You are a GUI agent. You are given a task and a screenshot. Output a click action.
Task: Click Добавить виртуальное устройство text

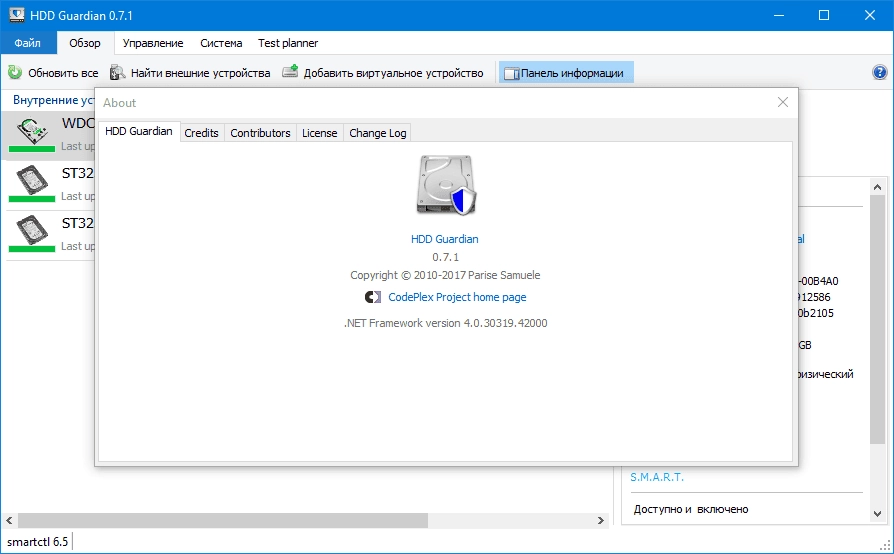(393, 73)
